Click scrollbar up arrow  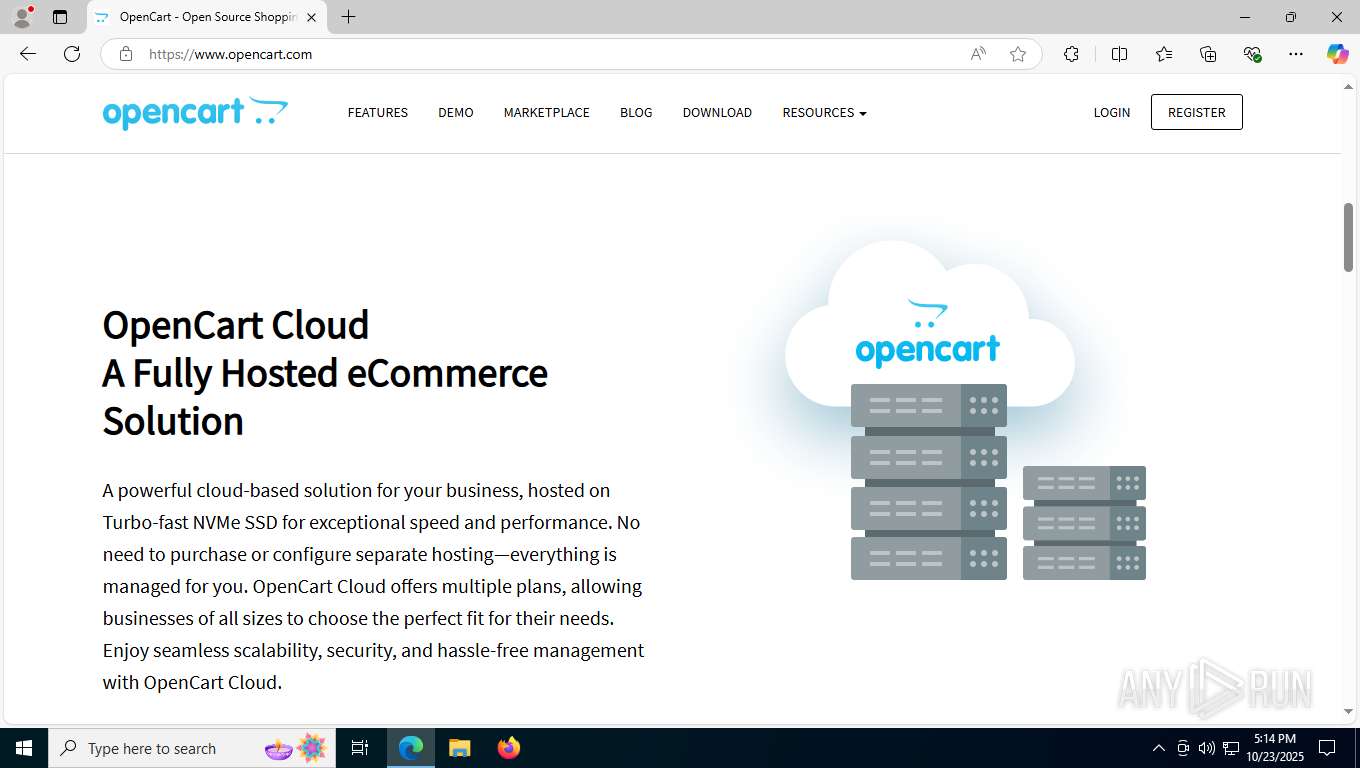pos(1348,87)
